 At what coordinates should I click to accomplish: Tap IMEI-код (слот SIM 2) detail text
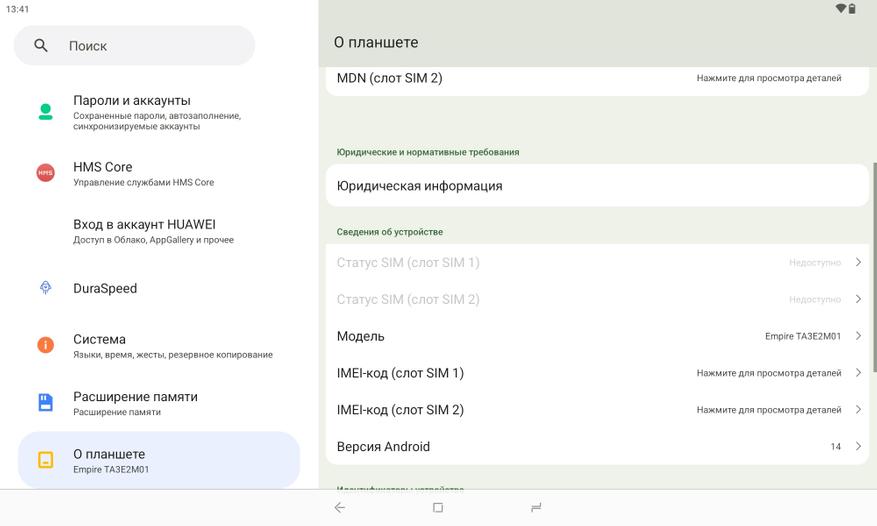[x=768, y=410]
